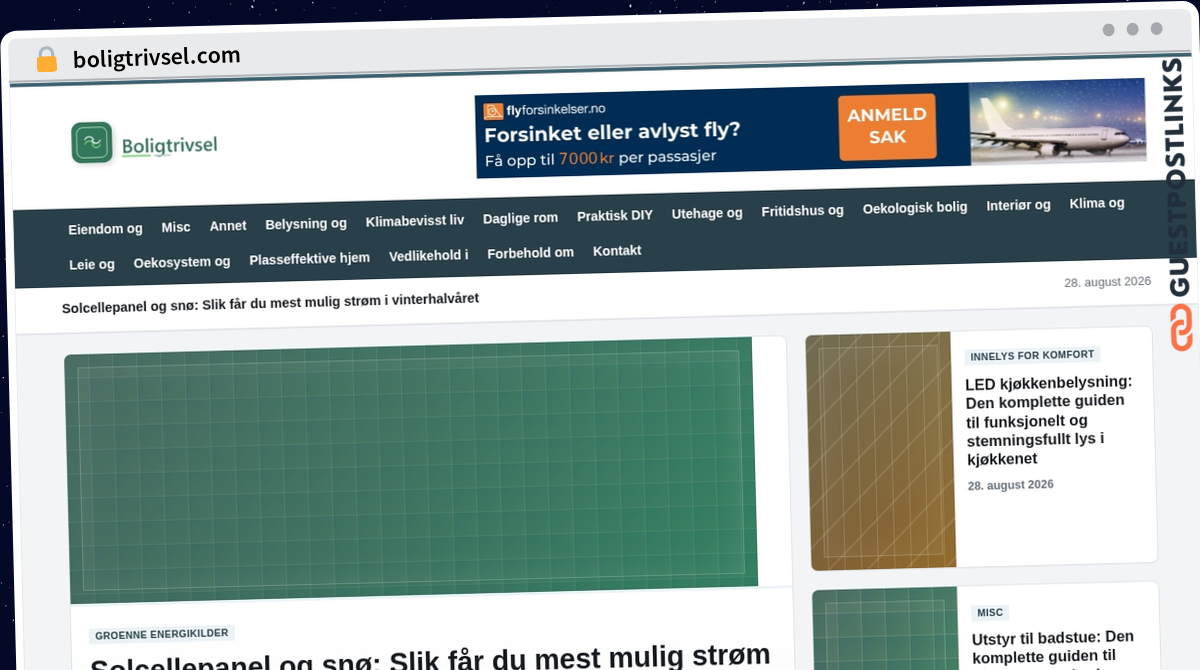The height and width of the screenshot is (670, 1200).
Task: Open the Solcellepanel og snø ticker headline
Action: click(270, 303)
